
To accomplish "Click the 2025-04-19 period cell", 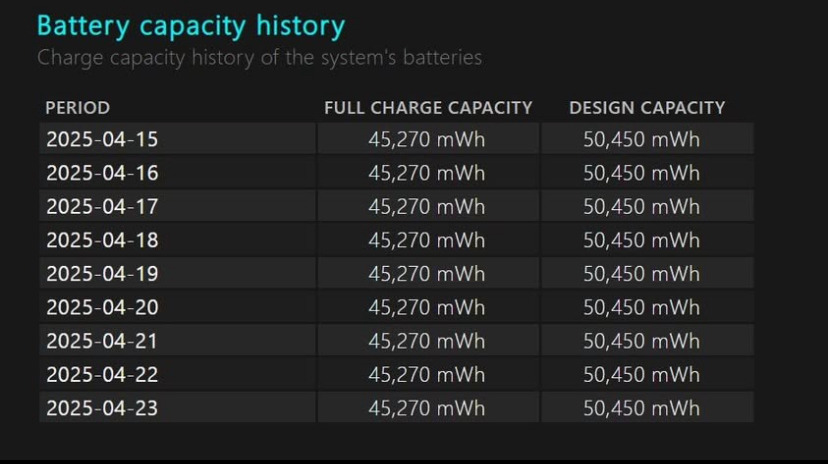I will click(102, 273).
